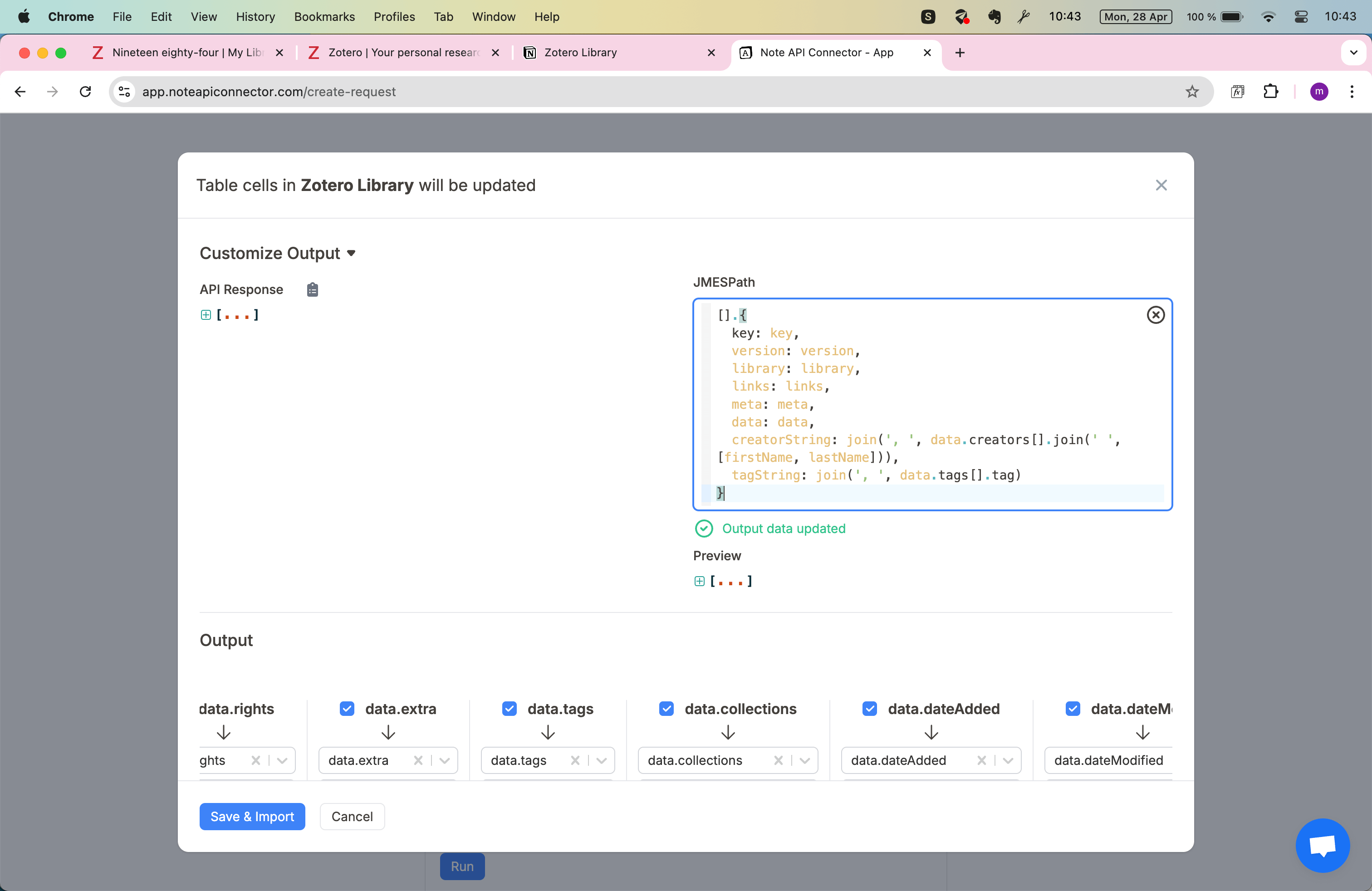The width and height of the screenshot is (1372, 891).
Task: Open the Bookmarks menu
Action: click(324, 17)
